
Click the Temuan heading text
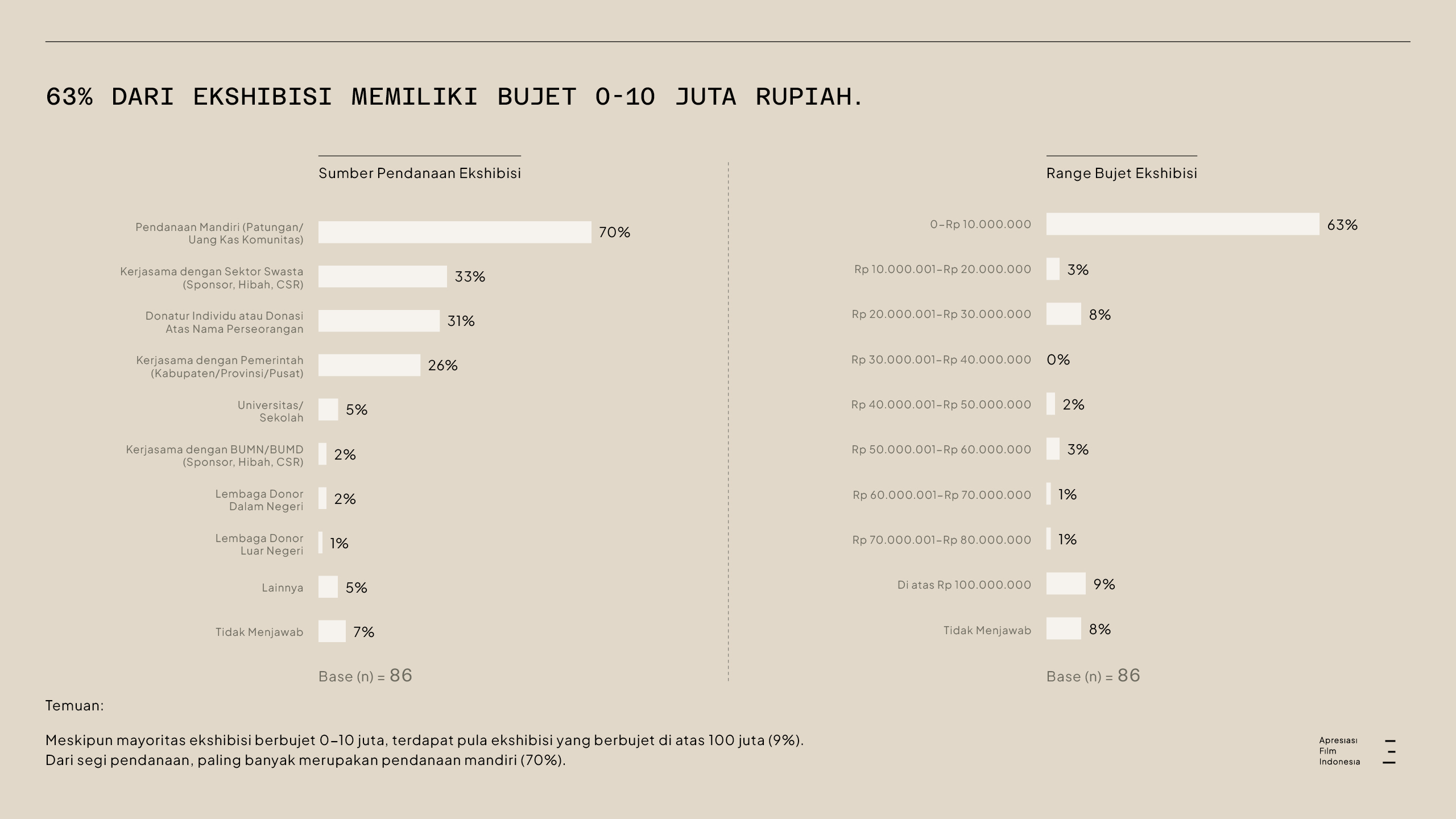click(75, 706)
